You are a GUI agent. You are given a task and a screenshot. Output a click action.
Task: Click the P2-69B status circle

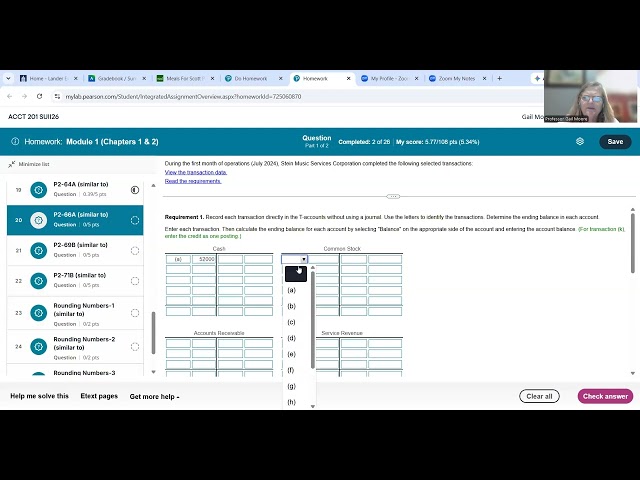pyautogui.click(x=135, y=251)
